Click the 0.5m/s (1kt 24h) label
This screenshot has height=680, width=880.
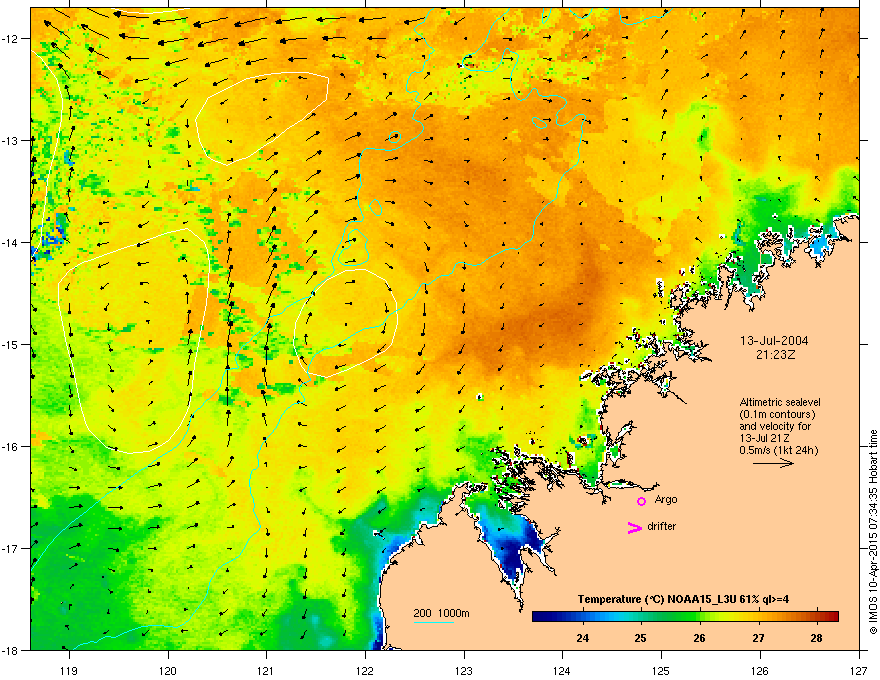click(778, 450)
